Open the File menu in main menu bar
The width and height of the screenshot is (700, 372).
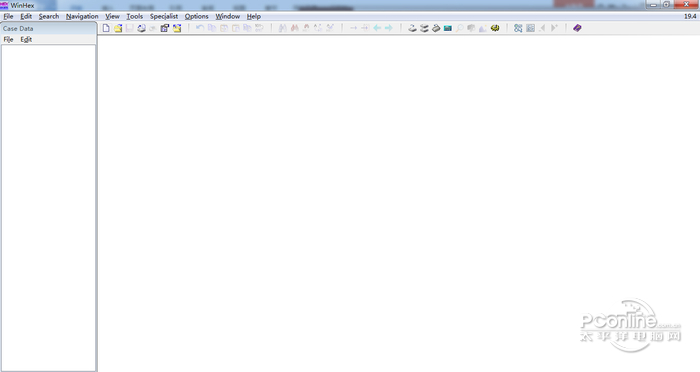(x=8, y=17)
